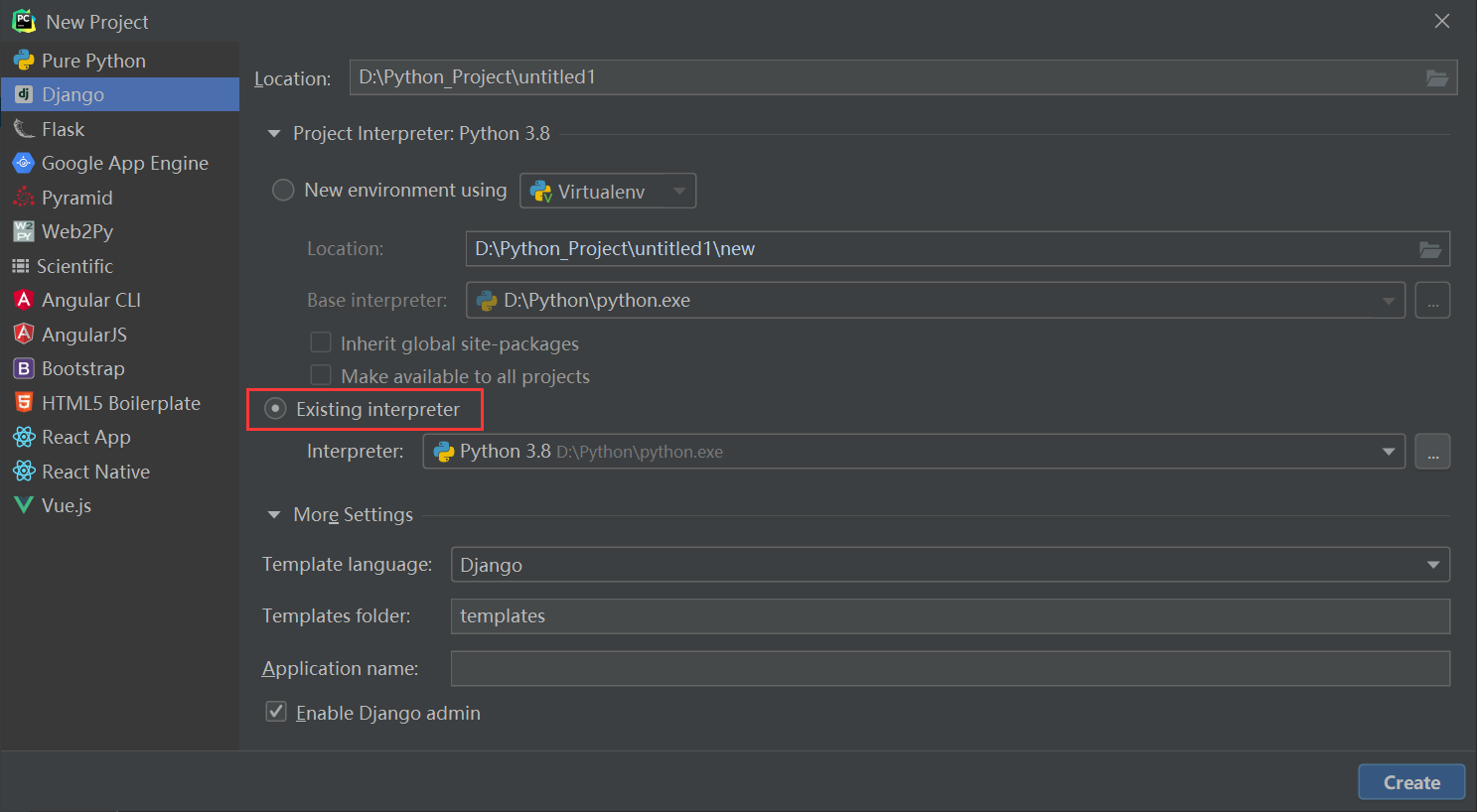Pick Scientific project type
This screenshot has height=812, width=1477.
119,266
